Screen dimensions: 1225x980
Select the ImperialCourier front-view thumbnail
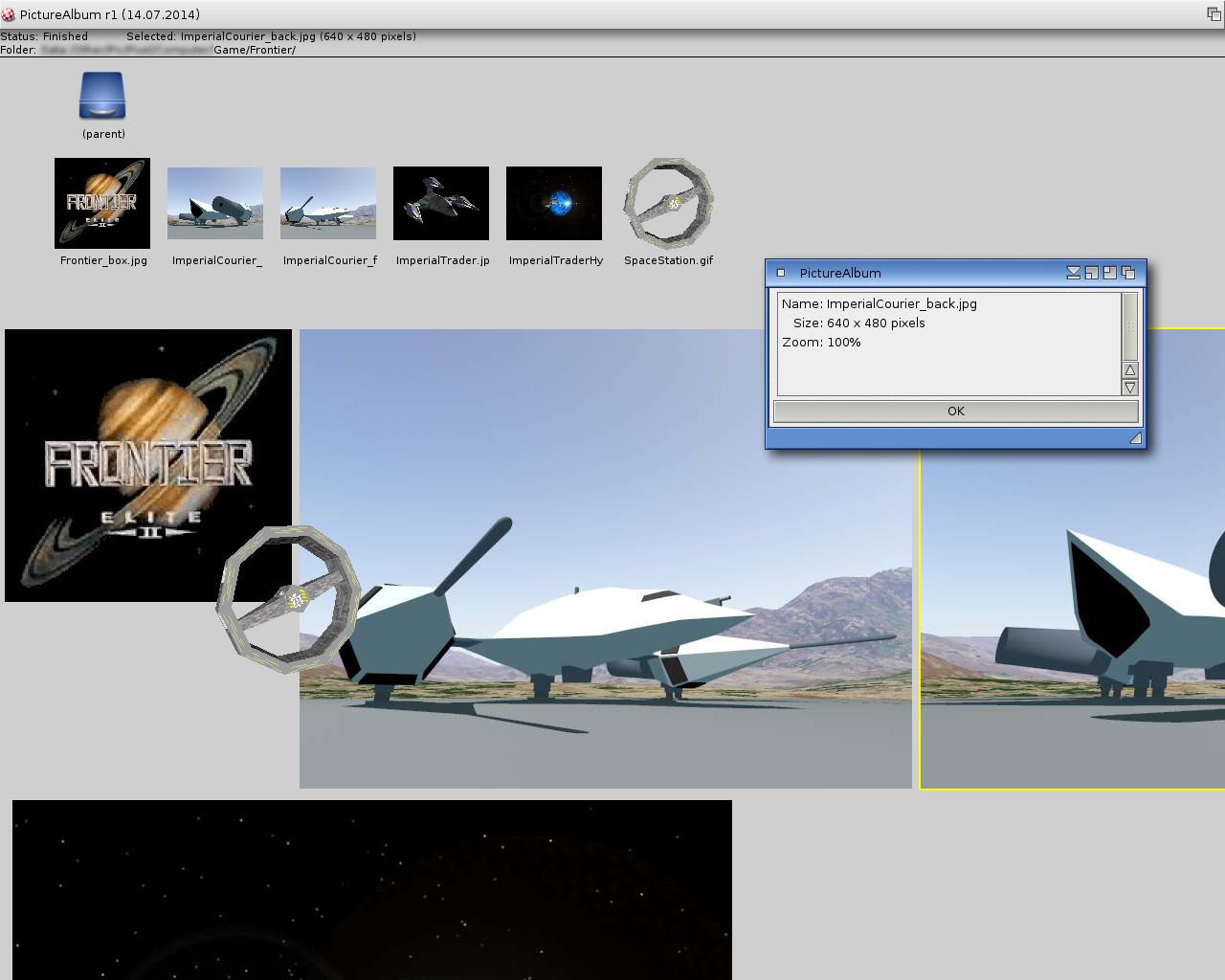click(328, 203)
